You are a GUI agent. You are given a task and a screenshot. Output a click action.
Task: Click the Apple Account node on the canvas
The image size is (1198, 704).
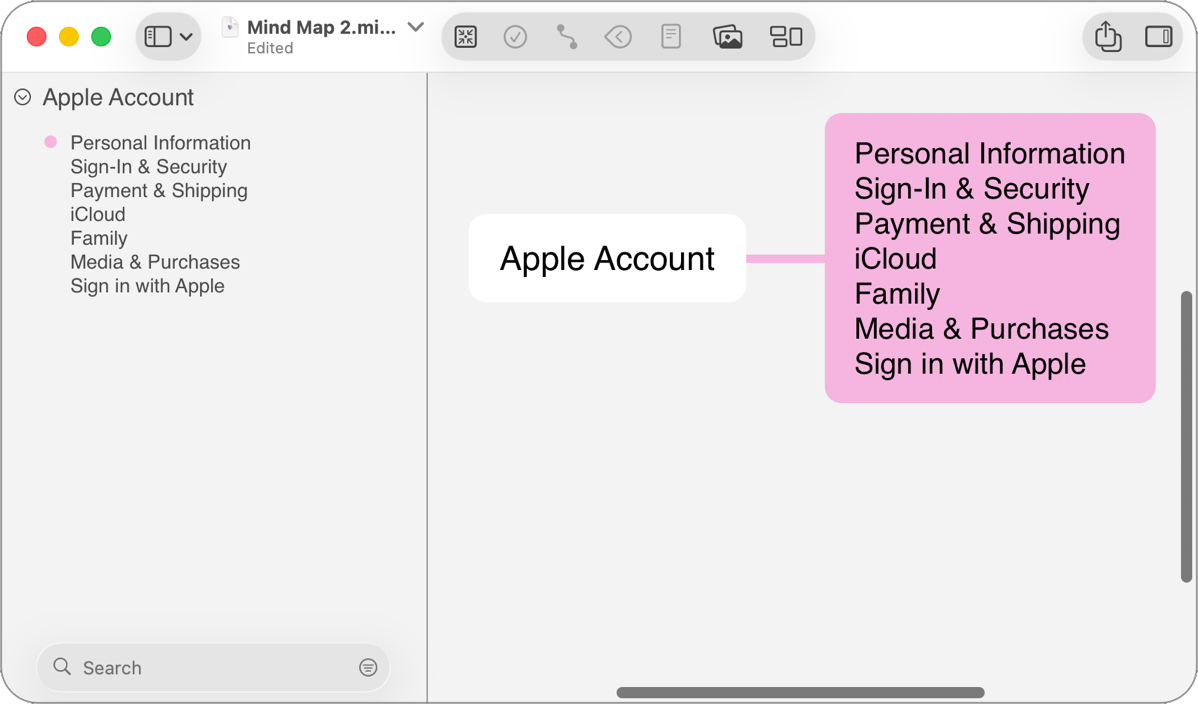(606, 258)
